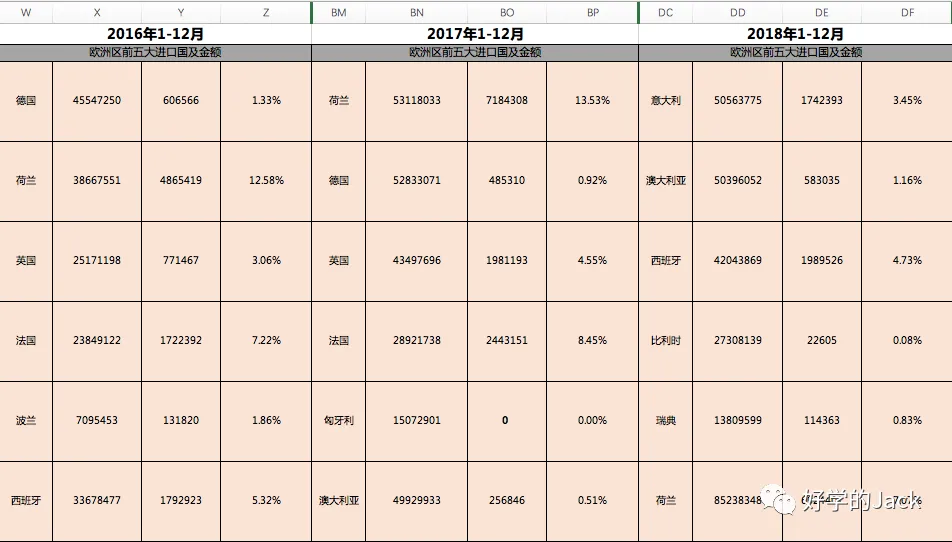The width and height of the screenshot is (952, 542).
Task: Click the 2018年1-12月 title cell
Action: click(x=795, y=34)
